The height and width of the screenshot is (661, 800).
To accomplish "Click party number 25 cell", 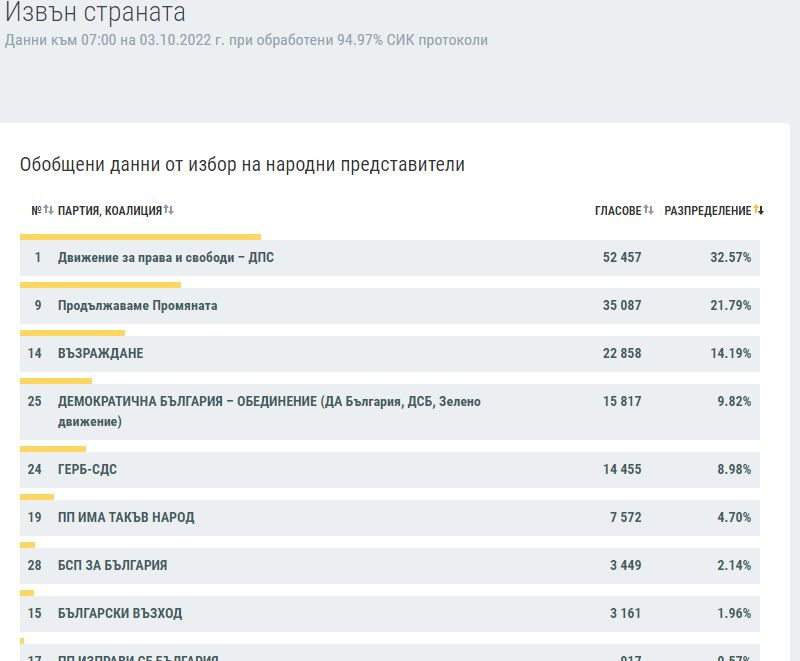I will (35, 401).
